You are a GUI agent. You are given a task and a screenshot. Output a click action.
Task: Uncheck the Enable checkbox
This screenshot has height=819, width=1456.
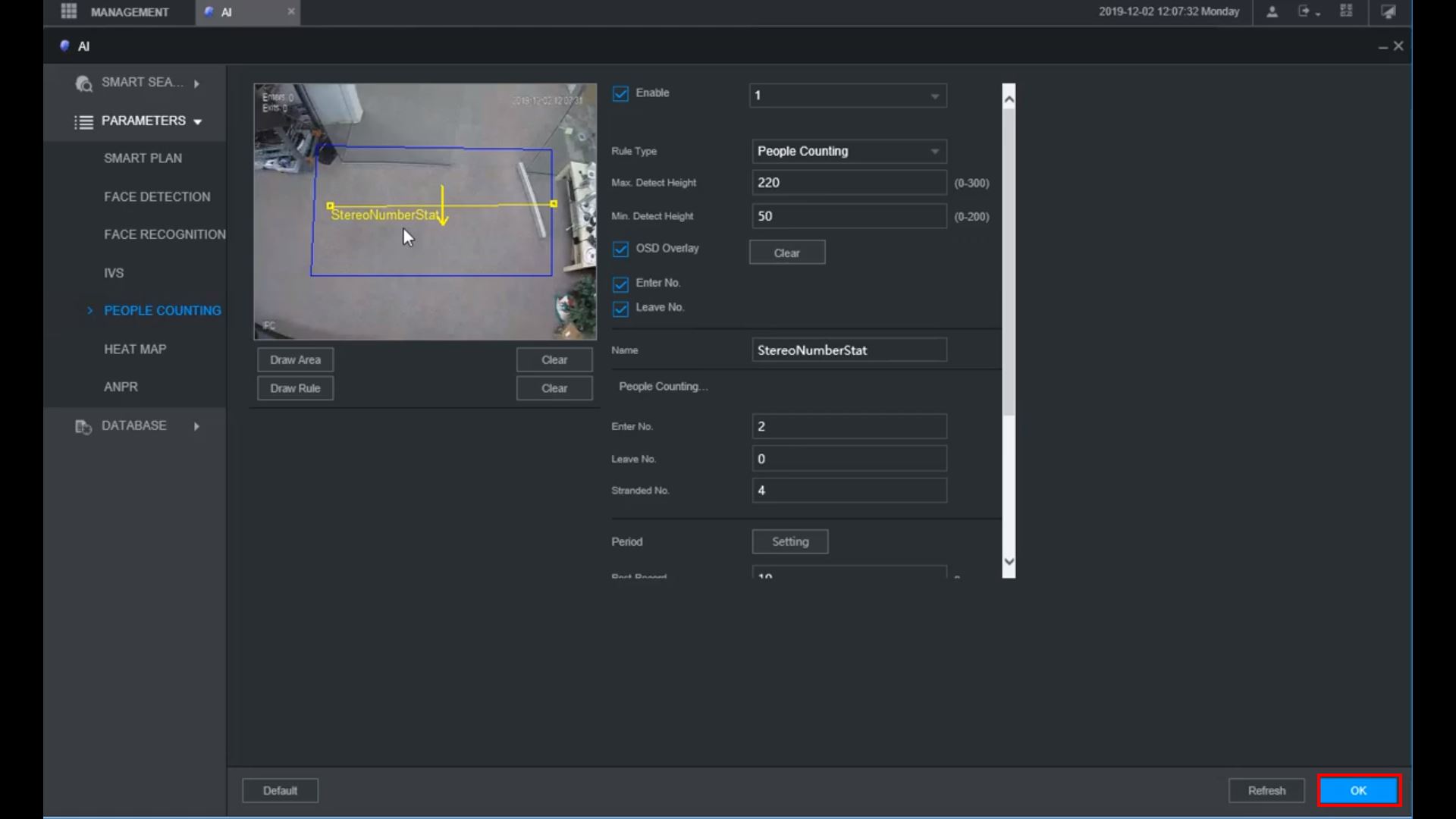pyautogui.click(x=620, y=93)
